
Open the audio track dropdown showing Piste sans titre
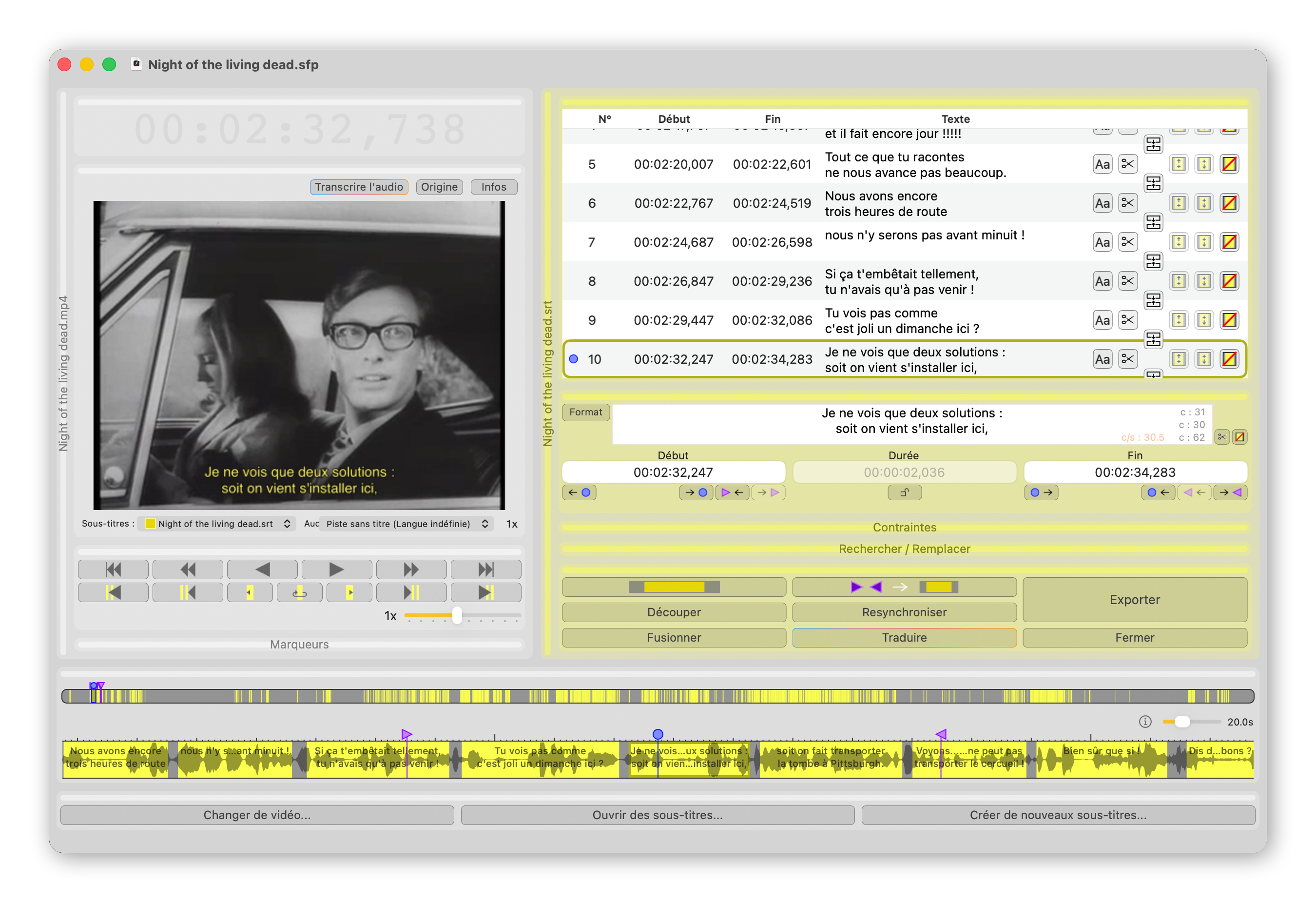[x=406, y=524]
